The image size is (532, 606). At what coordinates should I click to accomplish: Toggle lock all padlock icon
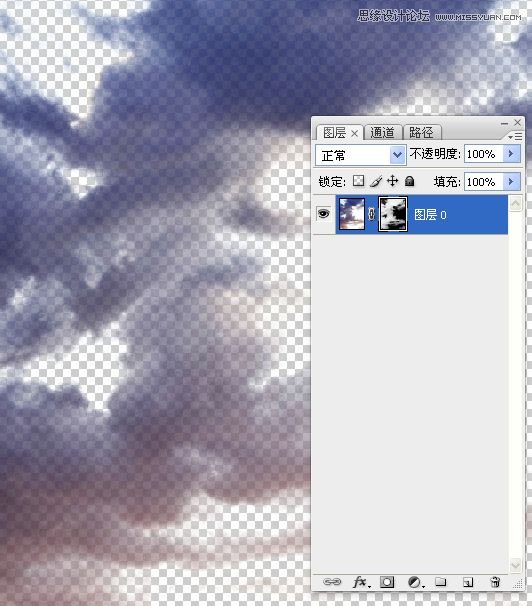[x=410, y=181]
